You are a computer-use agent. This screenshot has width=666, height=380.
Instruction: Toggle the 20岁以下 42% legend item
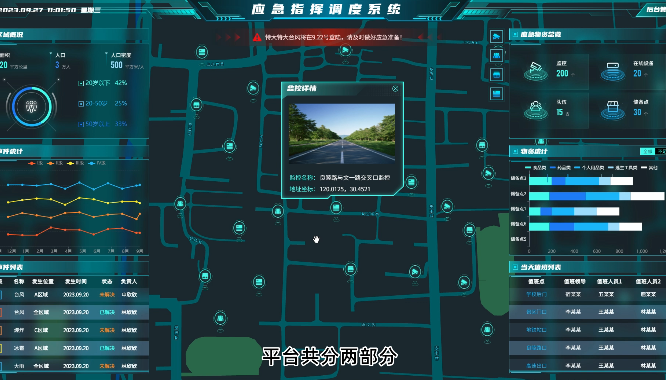click(102, 83)
